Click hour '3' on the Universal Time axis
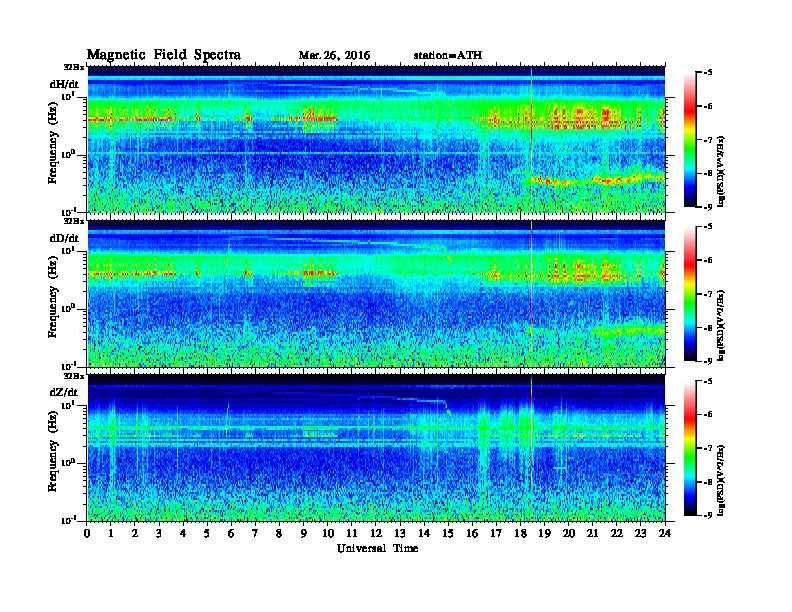 tap(159, 534)
